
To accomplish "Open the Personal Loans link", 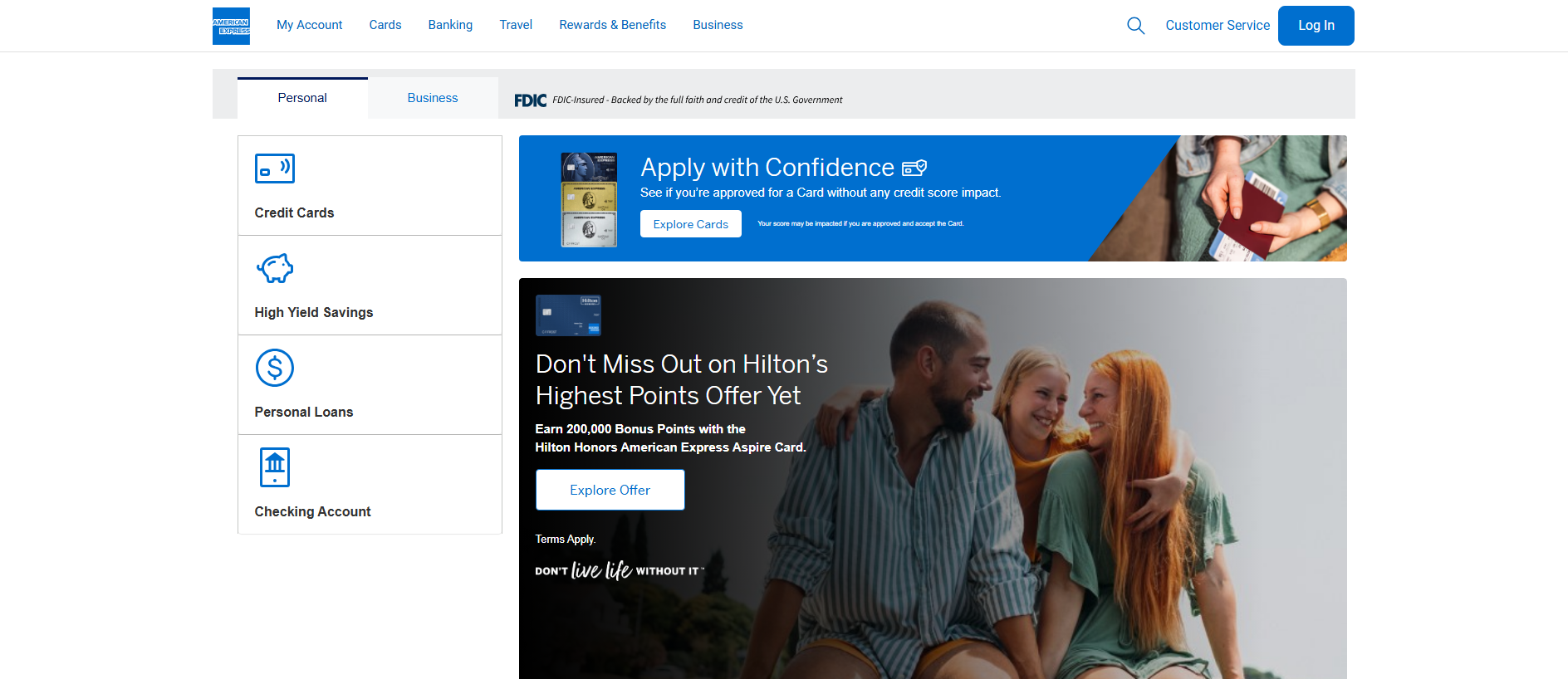I will coord(304,412).
